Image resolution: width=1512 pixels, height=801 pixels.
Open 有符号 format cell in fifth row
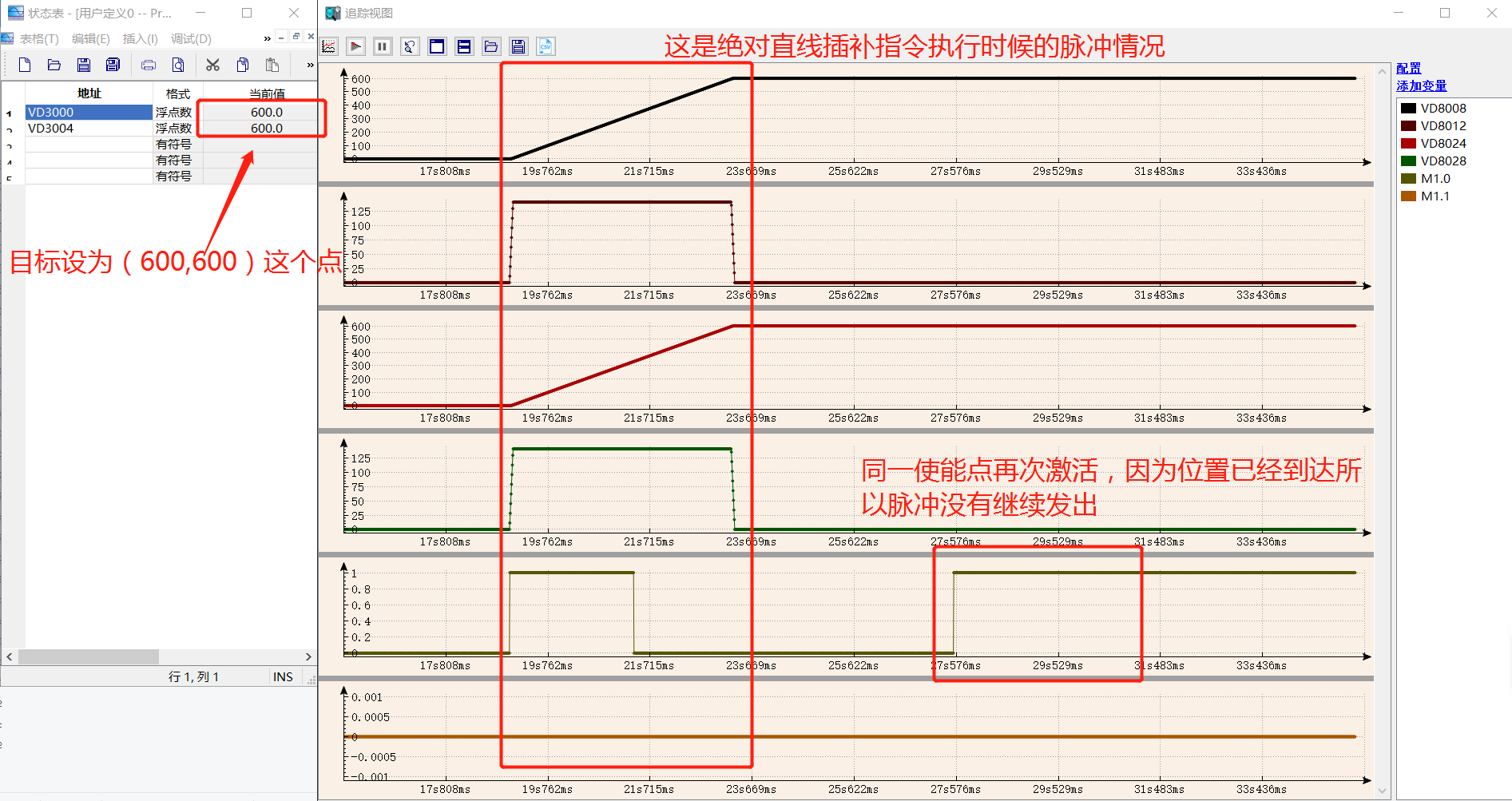tap(177, 176)
